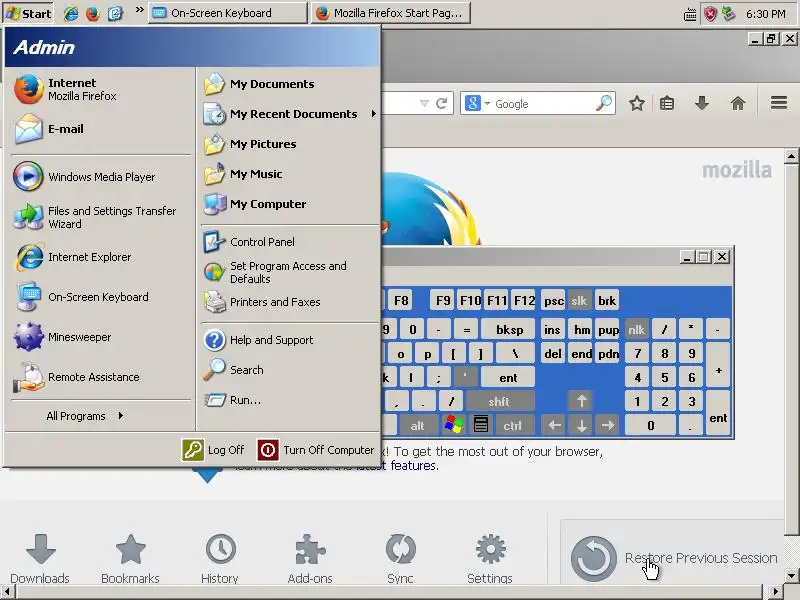Launch Internet Explorer from Start menu

(x=101, y=257)
